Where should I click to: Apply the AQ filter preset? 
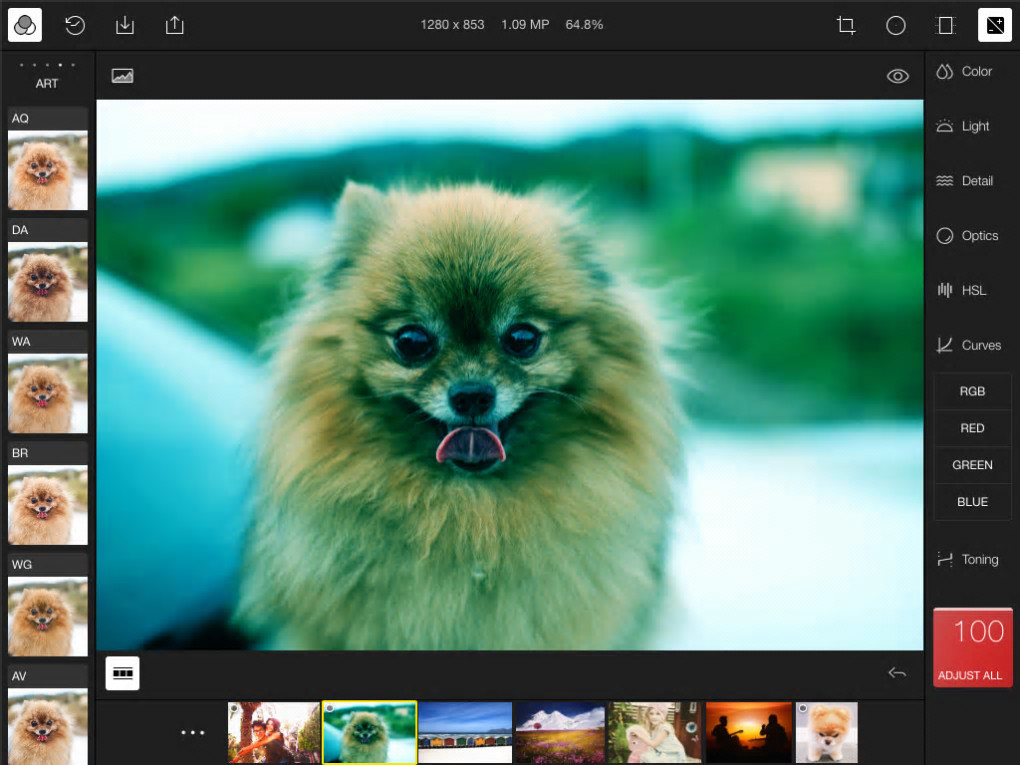coord(47,159)
